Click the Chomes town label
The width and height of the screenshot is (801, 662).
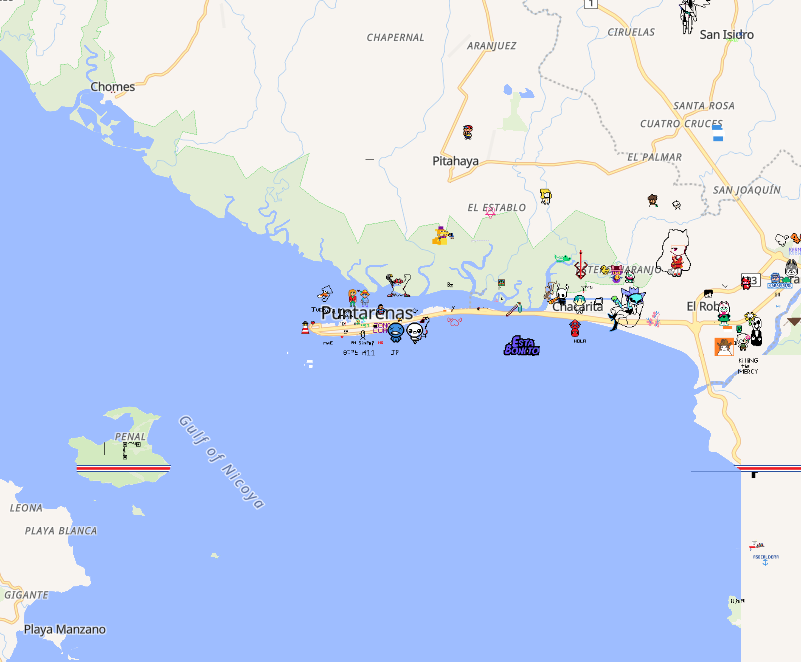(x=112, y=87)
